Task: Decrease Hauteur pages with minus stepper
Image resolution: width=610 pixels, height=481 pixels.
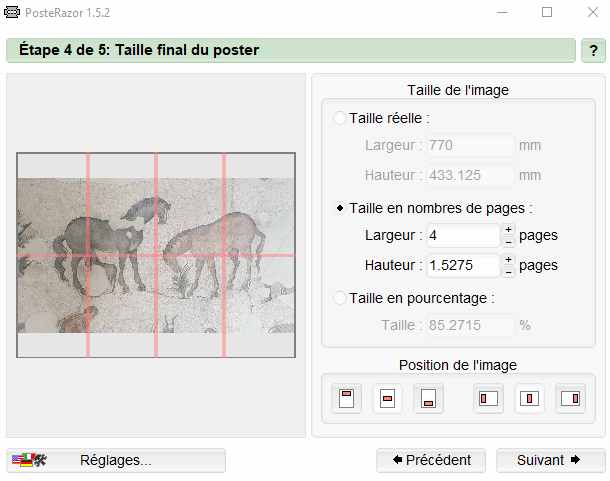Action: click(508, 272)
